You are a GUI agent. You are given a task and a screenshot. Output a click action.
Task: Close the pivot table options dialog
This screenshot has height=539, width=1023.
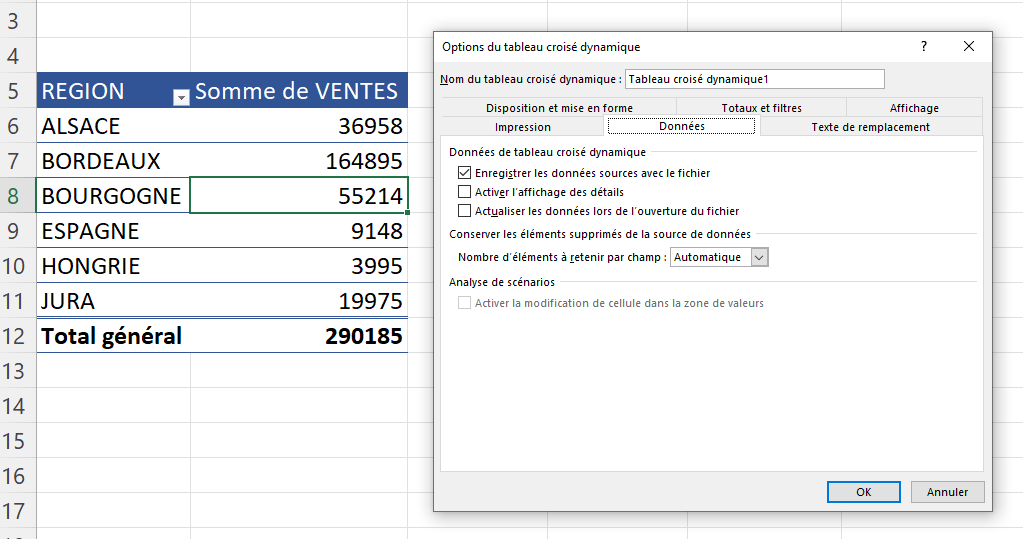(968, 46)
